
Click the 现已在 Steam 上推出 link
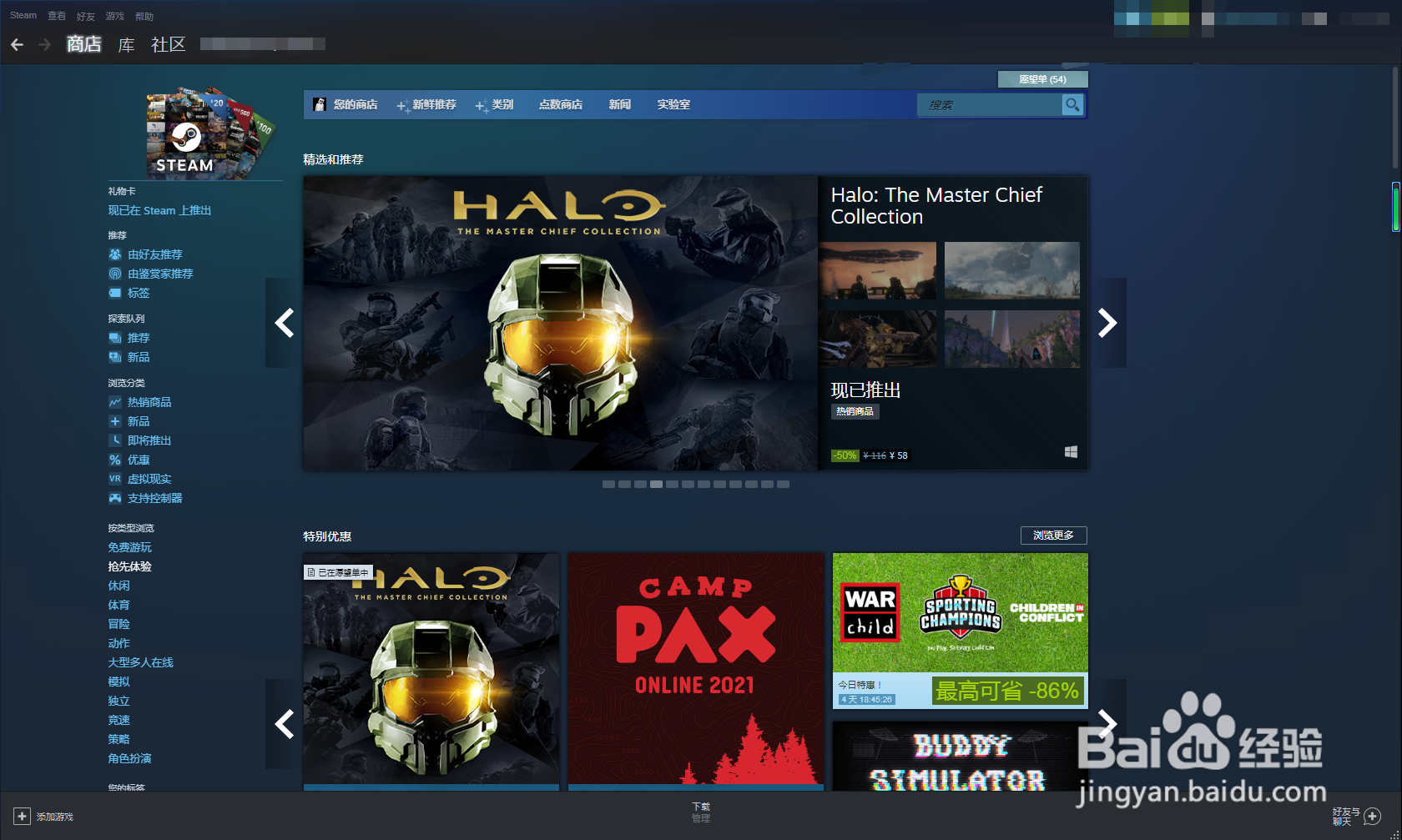(x=159, y=210)
